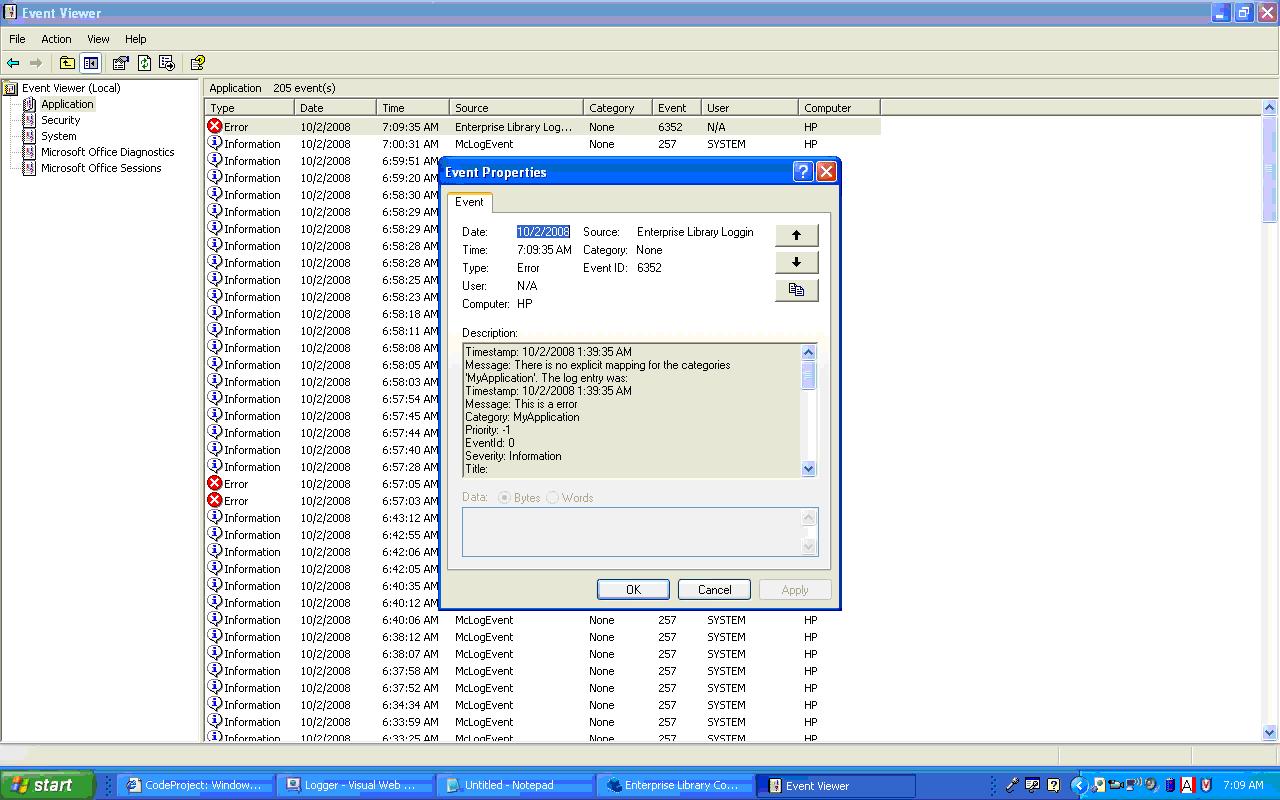Click the camera icon in the system tray
This screenshot has width=1280, height=800.
point(1116,785)
